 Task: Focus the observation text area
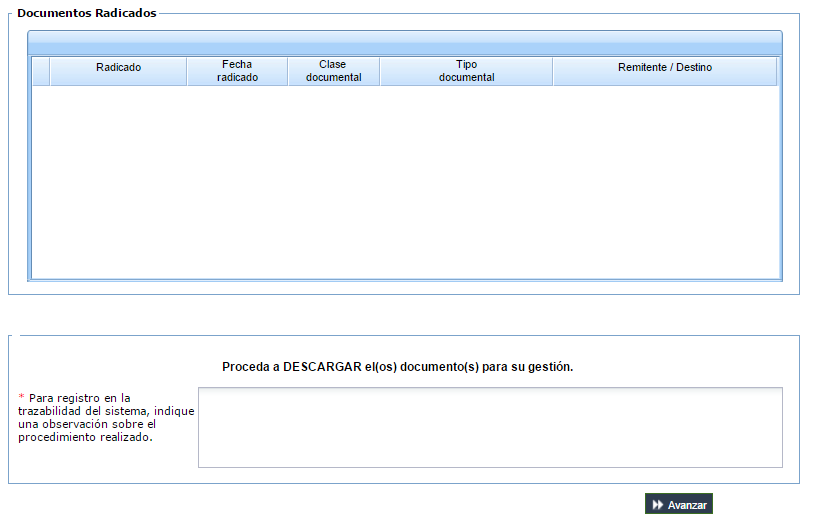pos(490,427)
